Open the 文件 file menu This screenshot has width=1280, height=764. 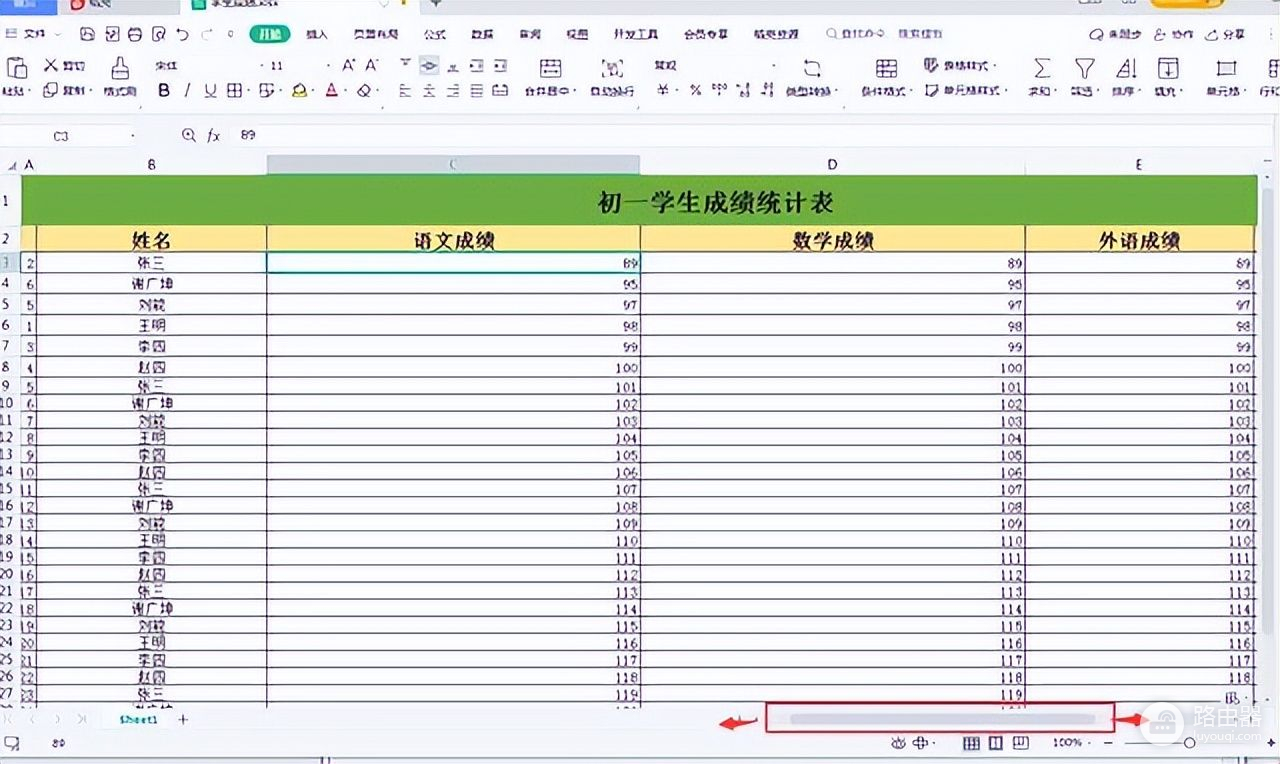36,34
